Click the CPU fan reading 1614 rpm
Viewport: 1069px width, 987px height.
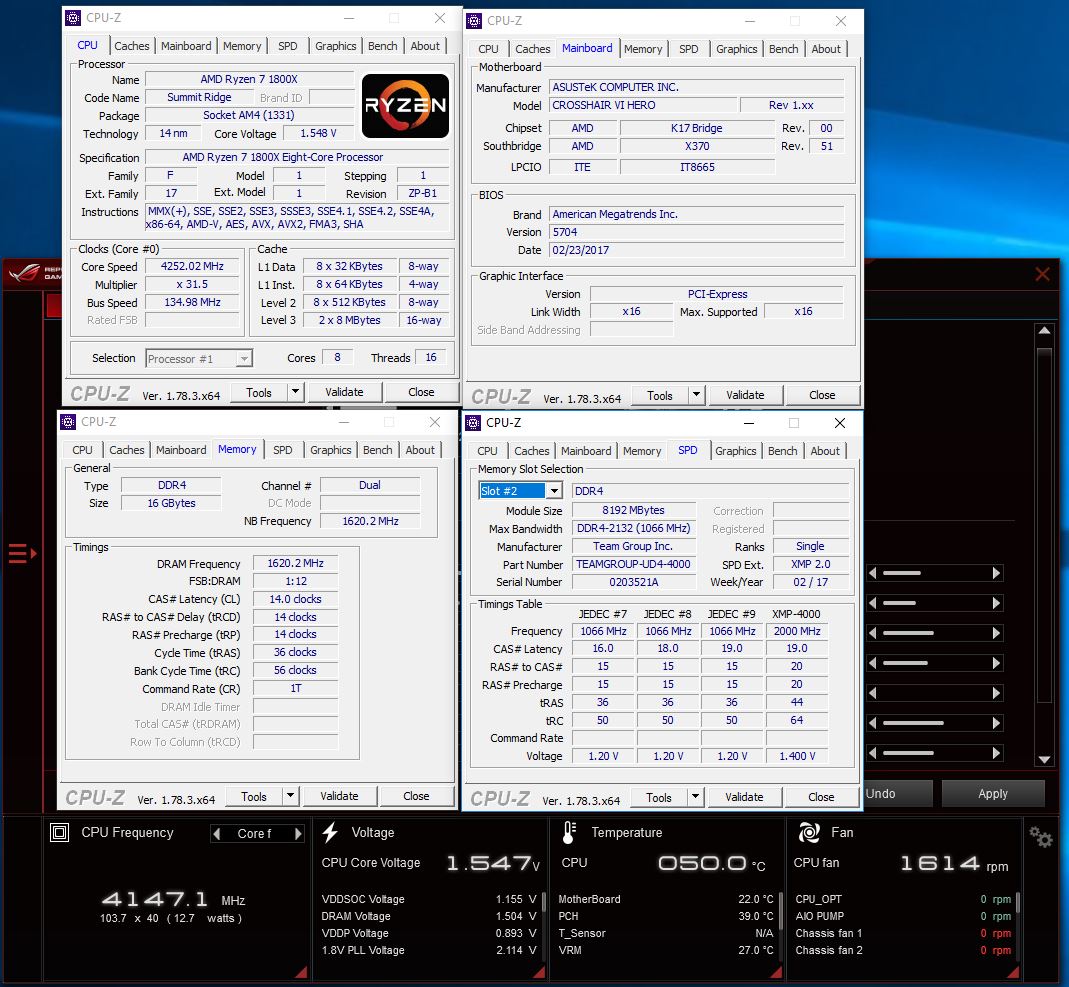tap(954, 864)
